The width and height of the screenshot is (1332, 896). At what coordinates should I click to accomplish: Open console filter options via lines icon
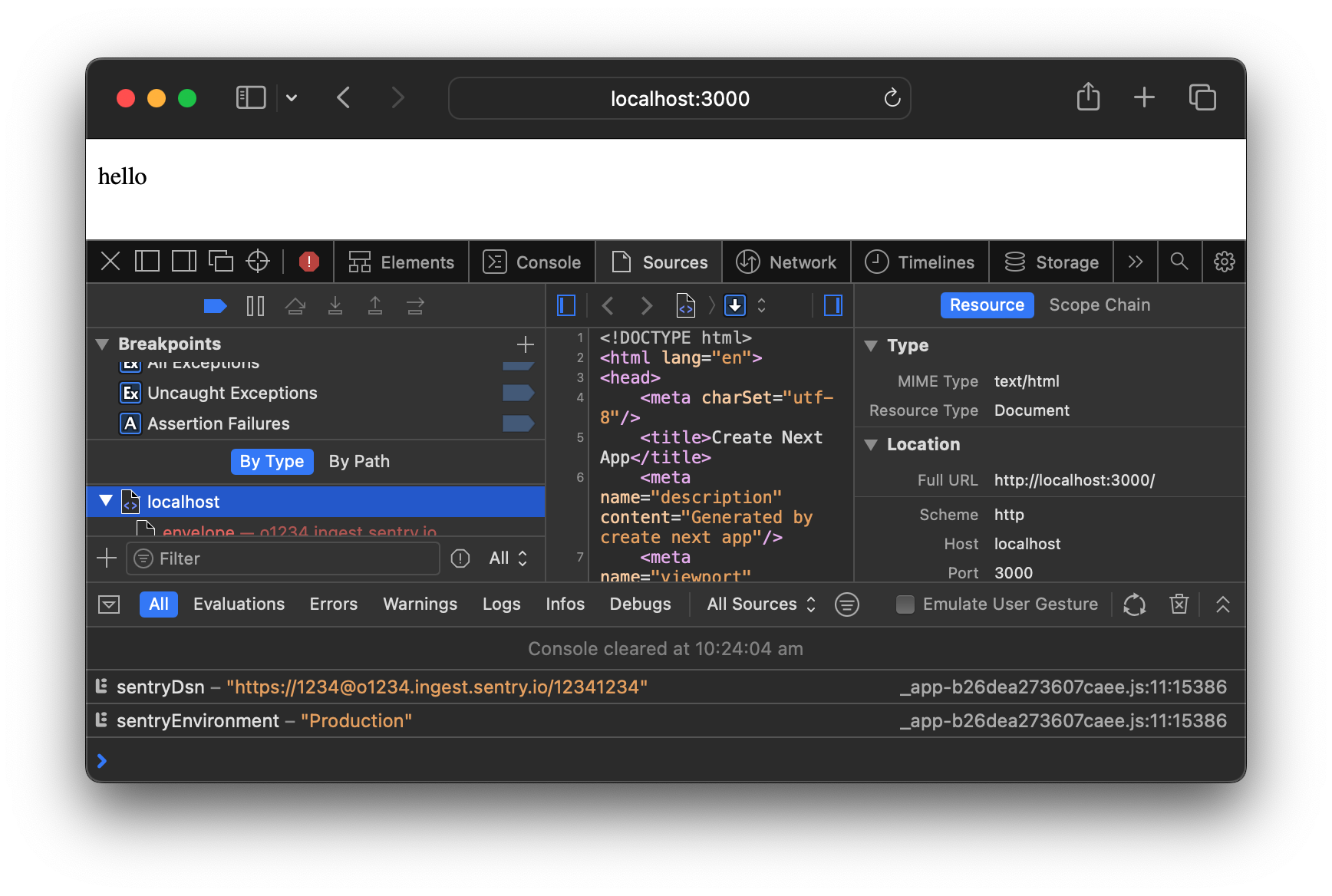coord(846,604)
